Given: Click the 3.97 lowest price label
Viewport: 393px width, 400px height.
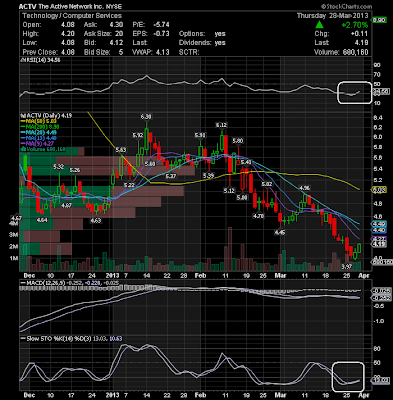Looking at the screenshot, I should (348, 266).
